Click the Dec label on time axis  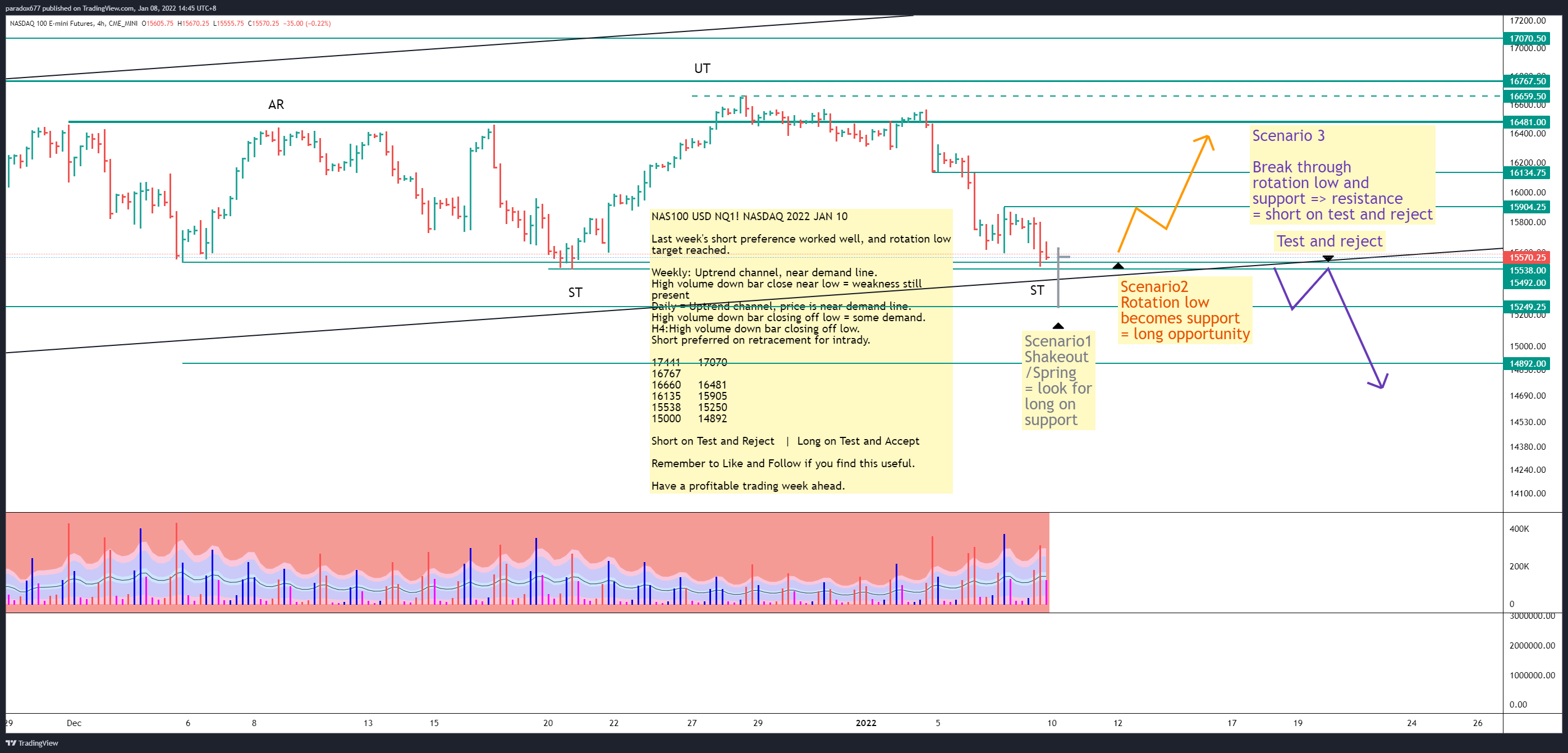click(74, 723)
